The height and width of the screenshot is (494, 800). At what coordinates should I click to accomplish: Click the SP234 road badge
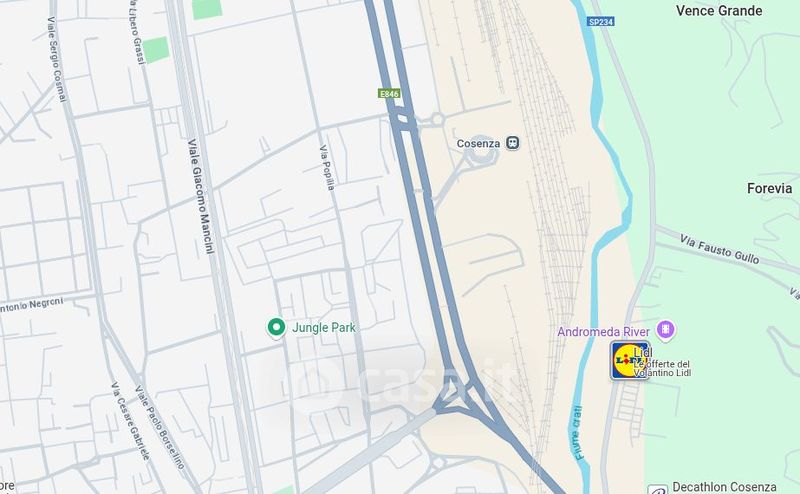(x=601, y=21)
